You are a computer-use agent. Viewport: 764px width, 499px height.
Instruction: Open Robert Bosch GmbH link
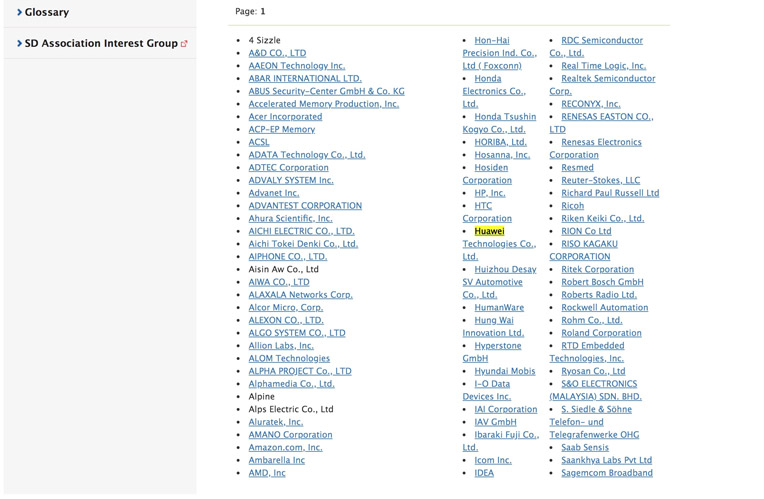(x=602, y=282)
